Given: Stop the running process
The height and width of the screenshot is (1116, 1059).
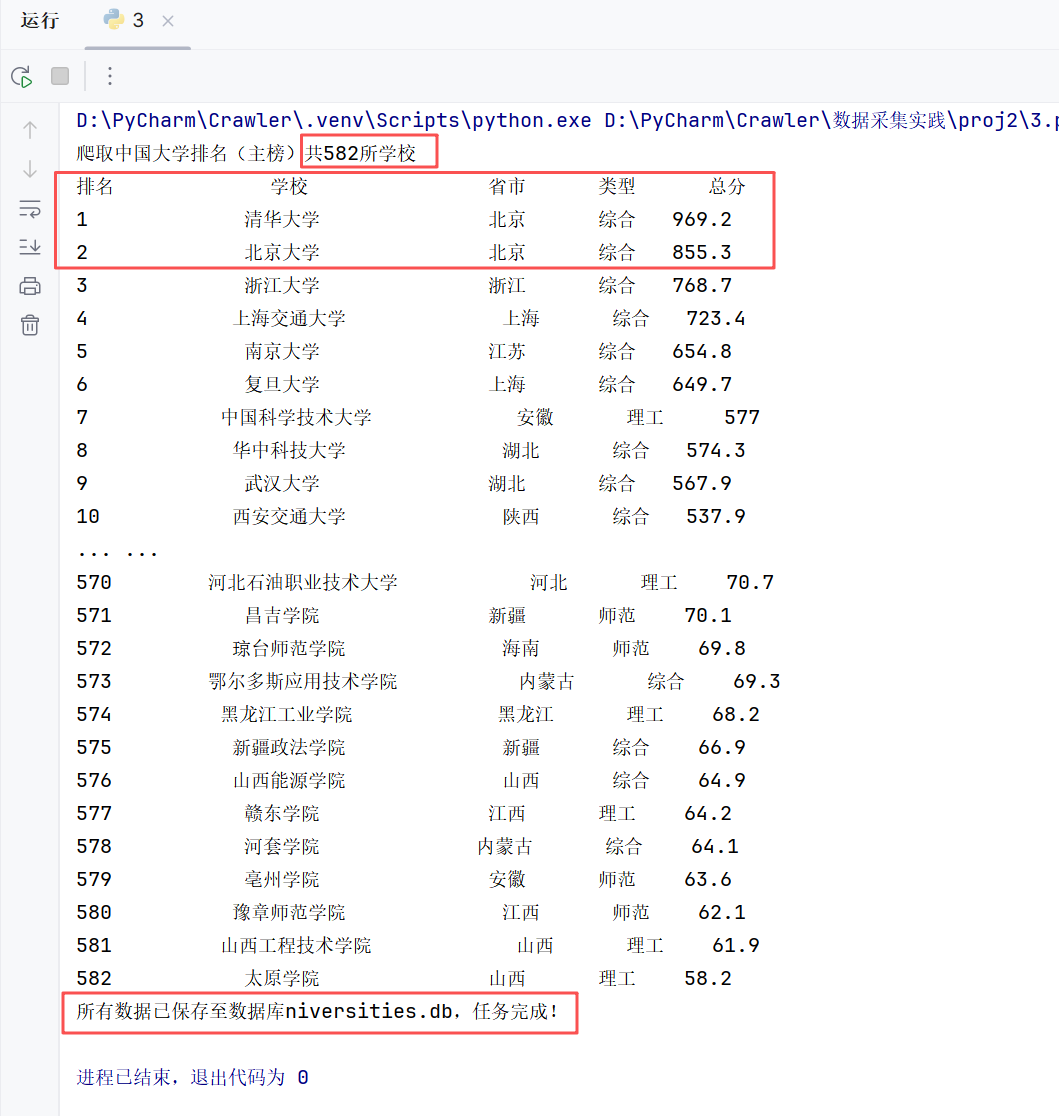Looking at the screenshot, I should 60,76.
